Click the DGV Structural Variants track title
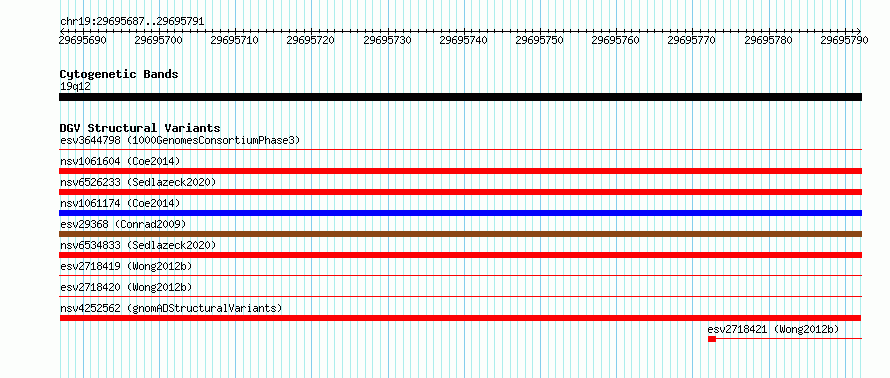 pyautogui.click(x=140, y=128)
